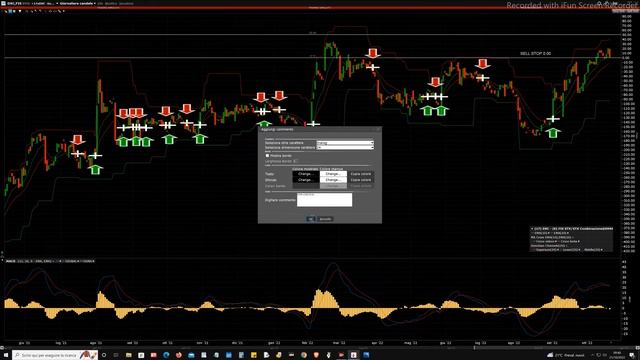Click the SELL STOP 0.00 order label
640x360 pixels.
(x=535, y=53)
